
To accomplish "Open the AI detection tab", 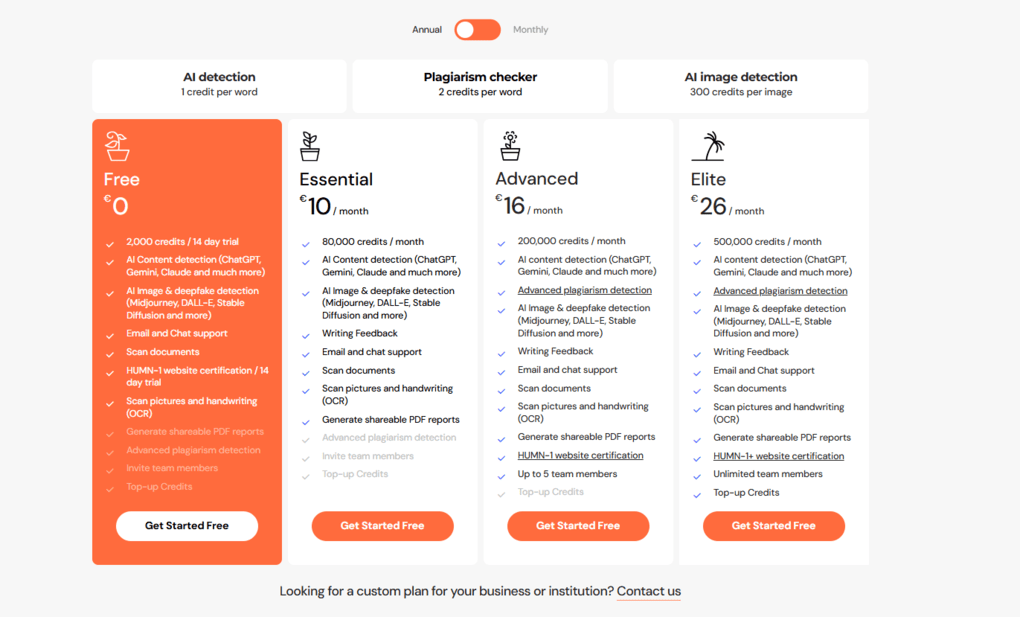I will coord(219,85).
